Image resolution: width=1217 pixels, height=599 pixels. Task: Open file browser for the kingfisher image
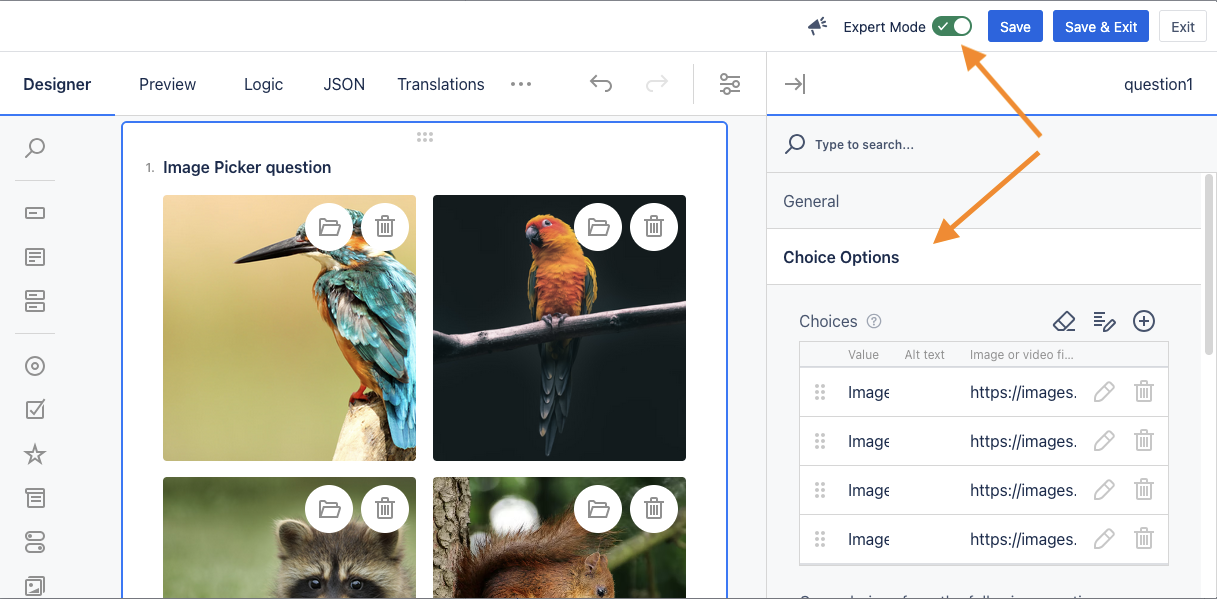329,227
